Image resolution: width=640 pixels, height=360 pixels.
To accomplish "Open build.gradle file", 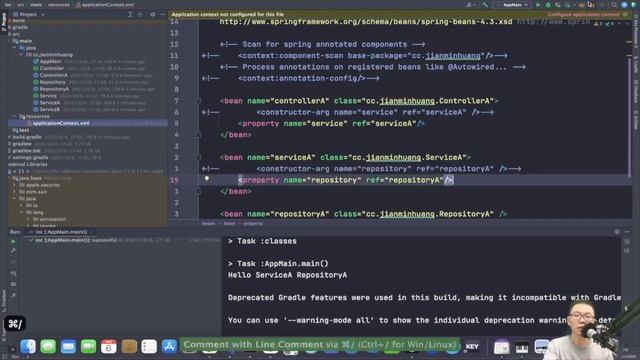I will click(27, 137).
